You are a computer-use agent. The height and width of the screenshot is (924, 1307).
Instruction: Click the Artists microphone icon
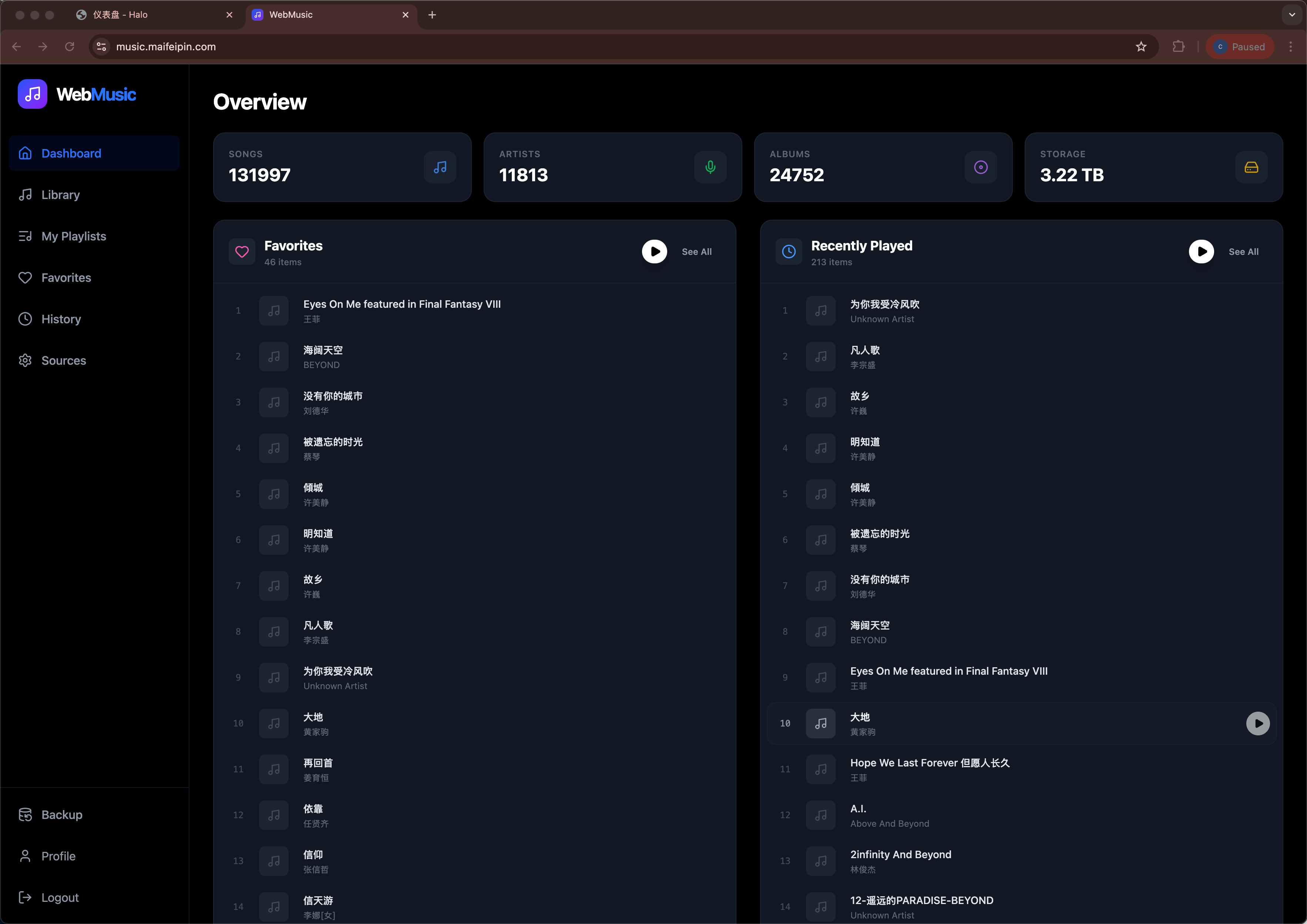click(710, 167)
